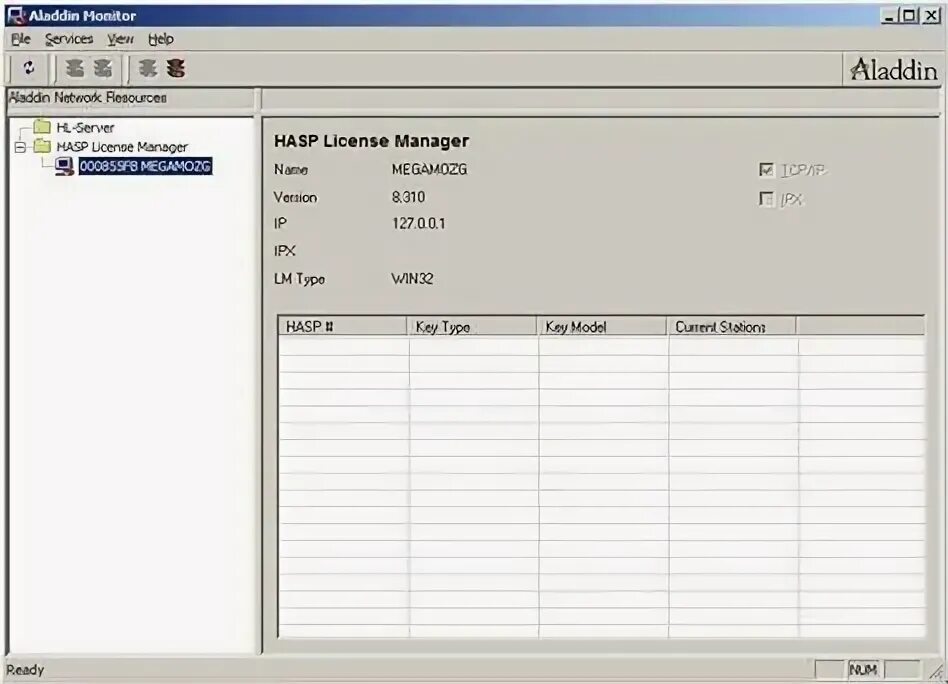Image resolution: width=948 pixels, height=684 pixels.
Task: Collapse the HASP License Manager tree node
Action: pyautogui.click(x=21, y=147)
